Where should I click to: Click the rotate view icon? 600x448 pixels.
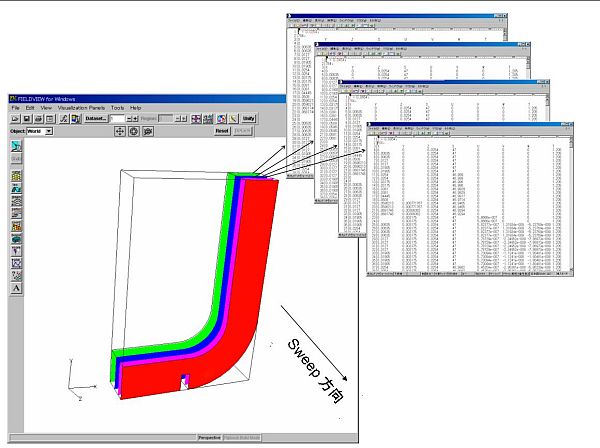click(134, 131)
